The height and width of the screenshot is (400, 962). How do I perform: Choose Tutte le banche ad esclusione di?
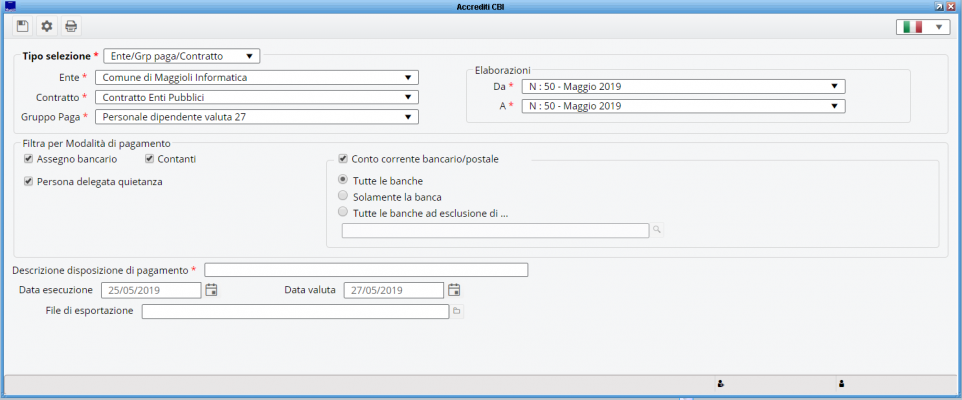(x=343, y=213)
